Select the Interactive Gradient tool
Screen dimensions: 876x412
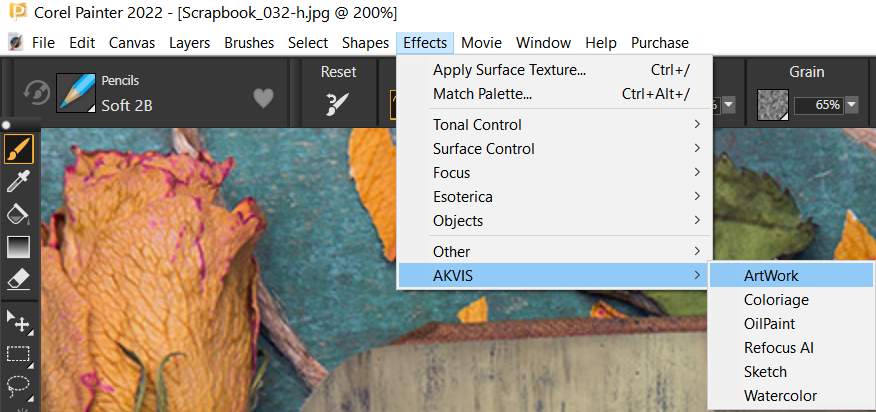(18, 247)
